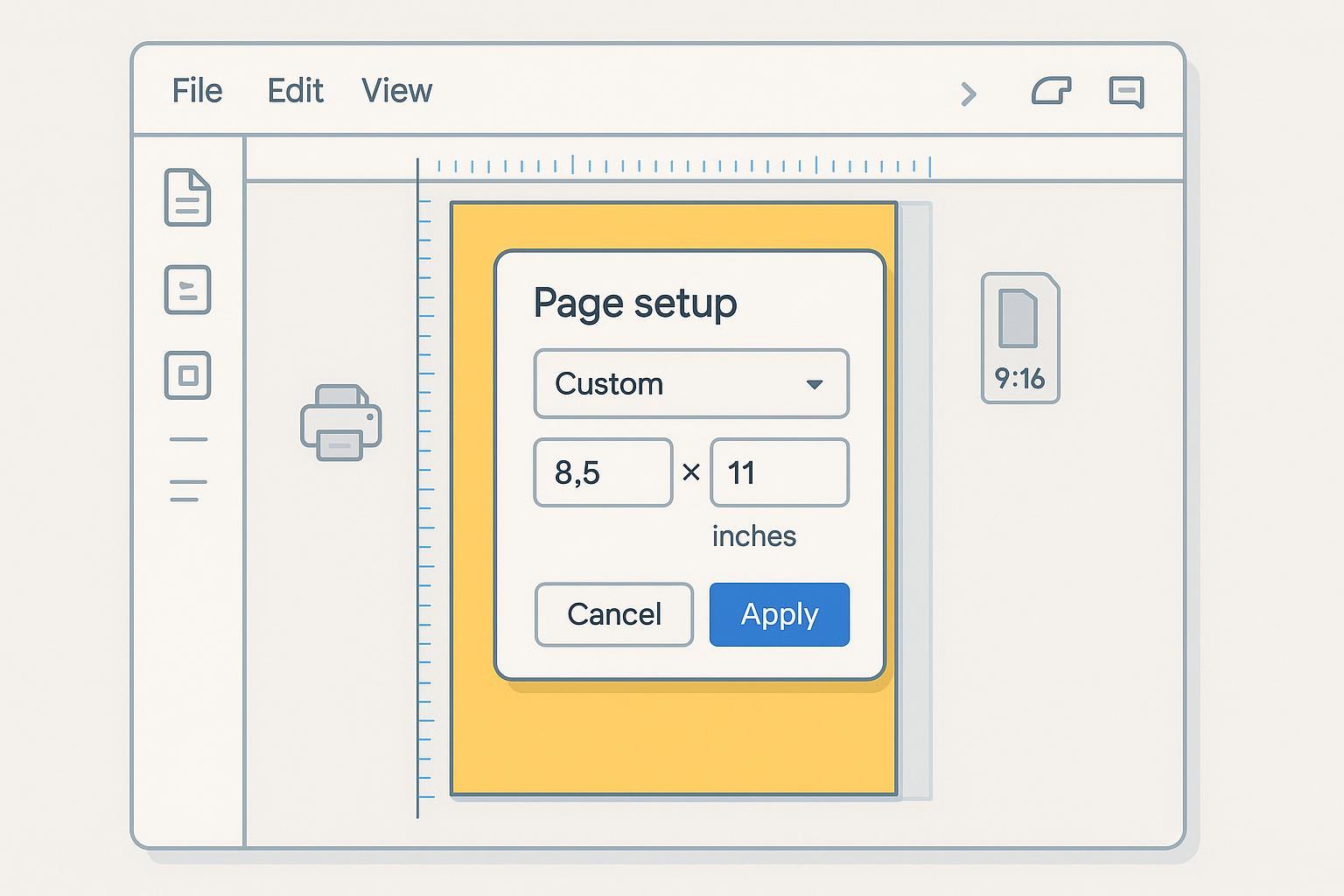This screenshot has height=896, width=1344.
Task: Click the text box icon in sidebar
Action: click(x=187, y=290)
